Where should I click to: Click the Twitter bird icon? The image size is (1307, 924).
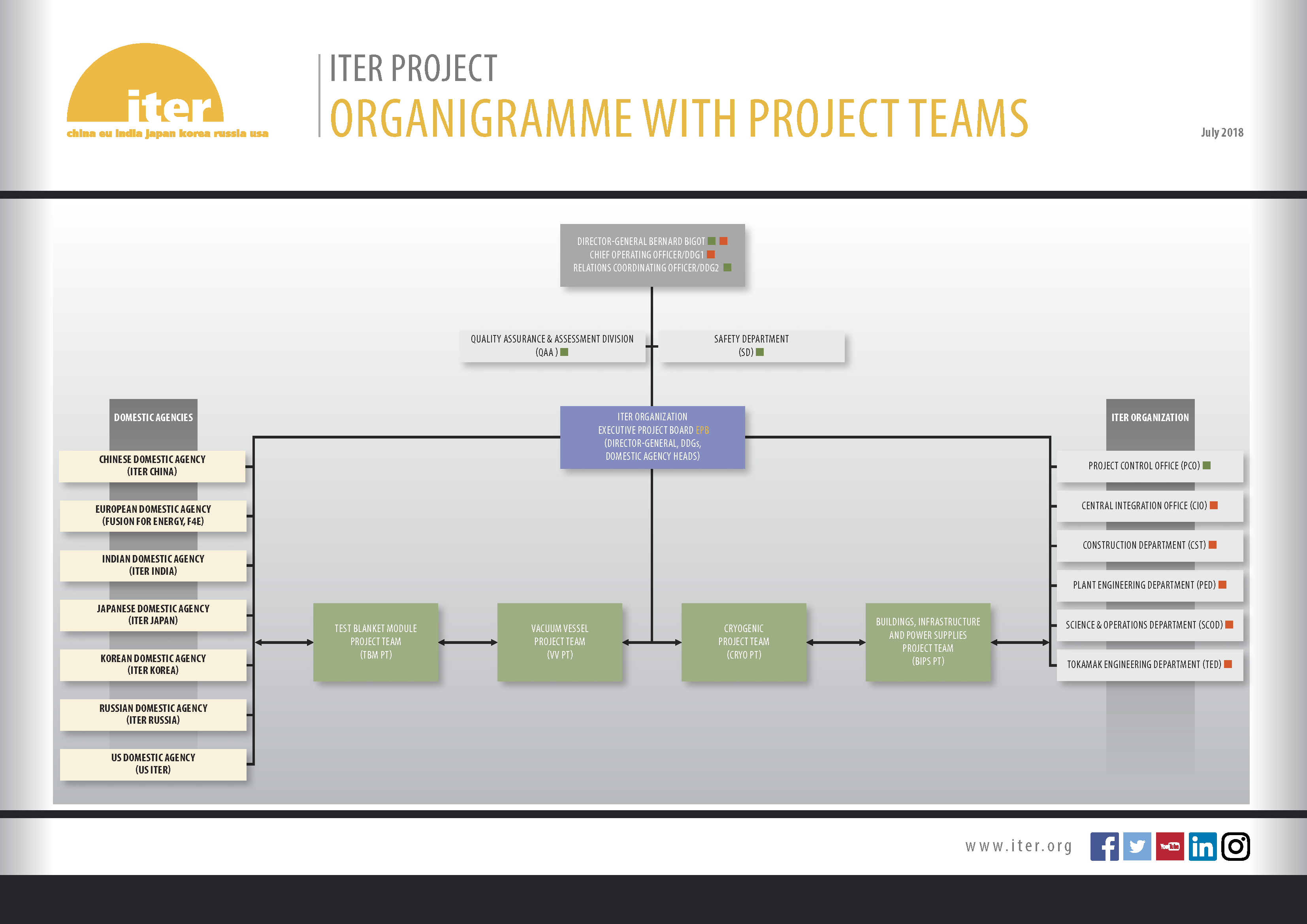pos(1137,846)
